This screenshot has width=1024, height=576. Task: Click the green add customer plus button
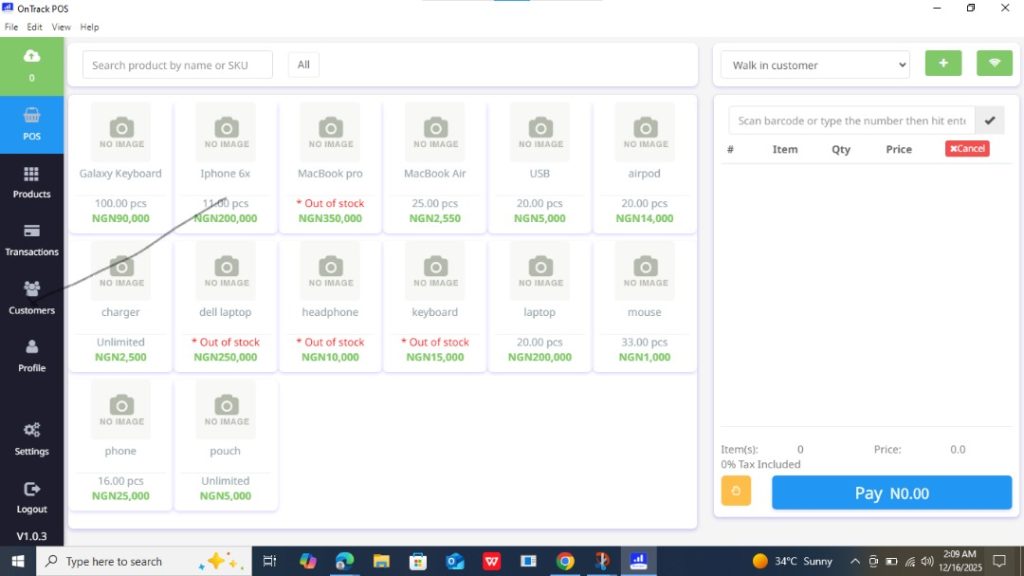click(943, 64)
